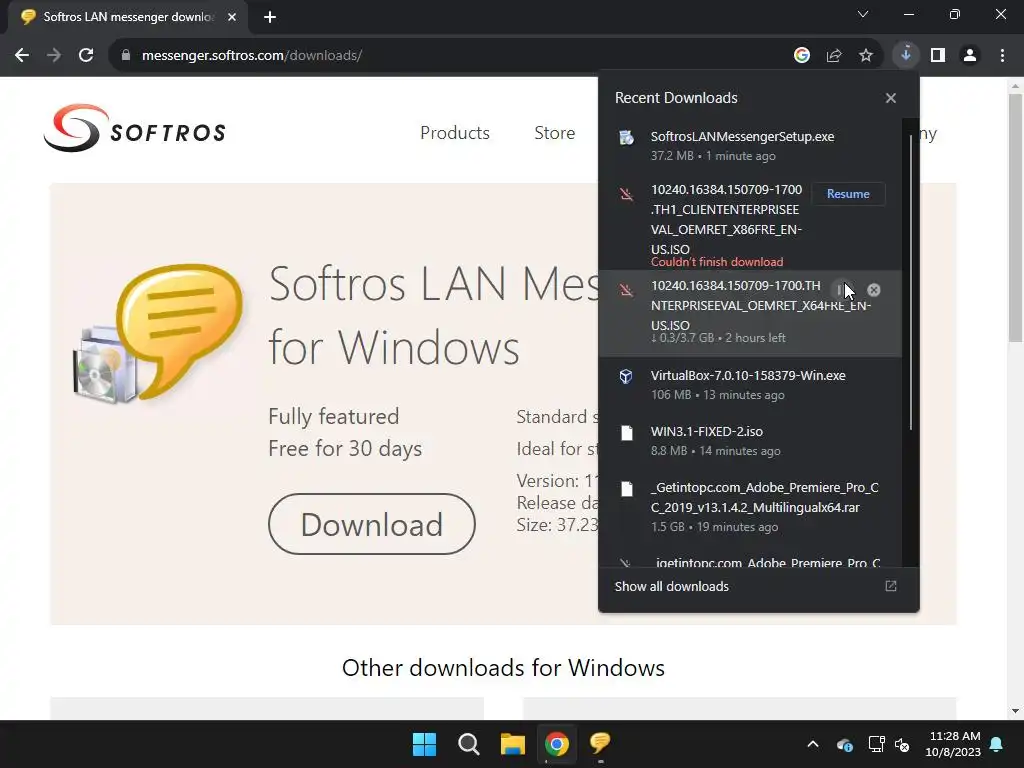Go back to the previous page

click(x=22, y=56)
